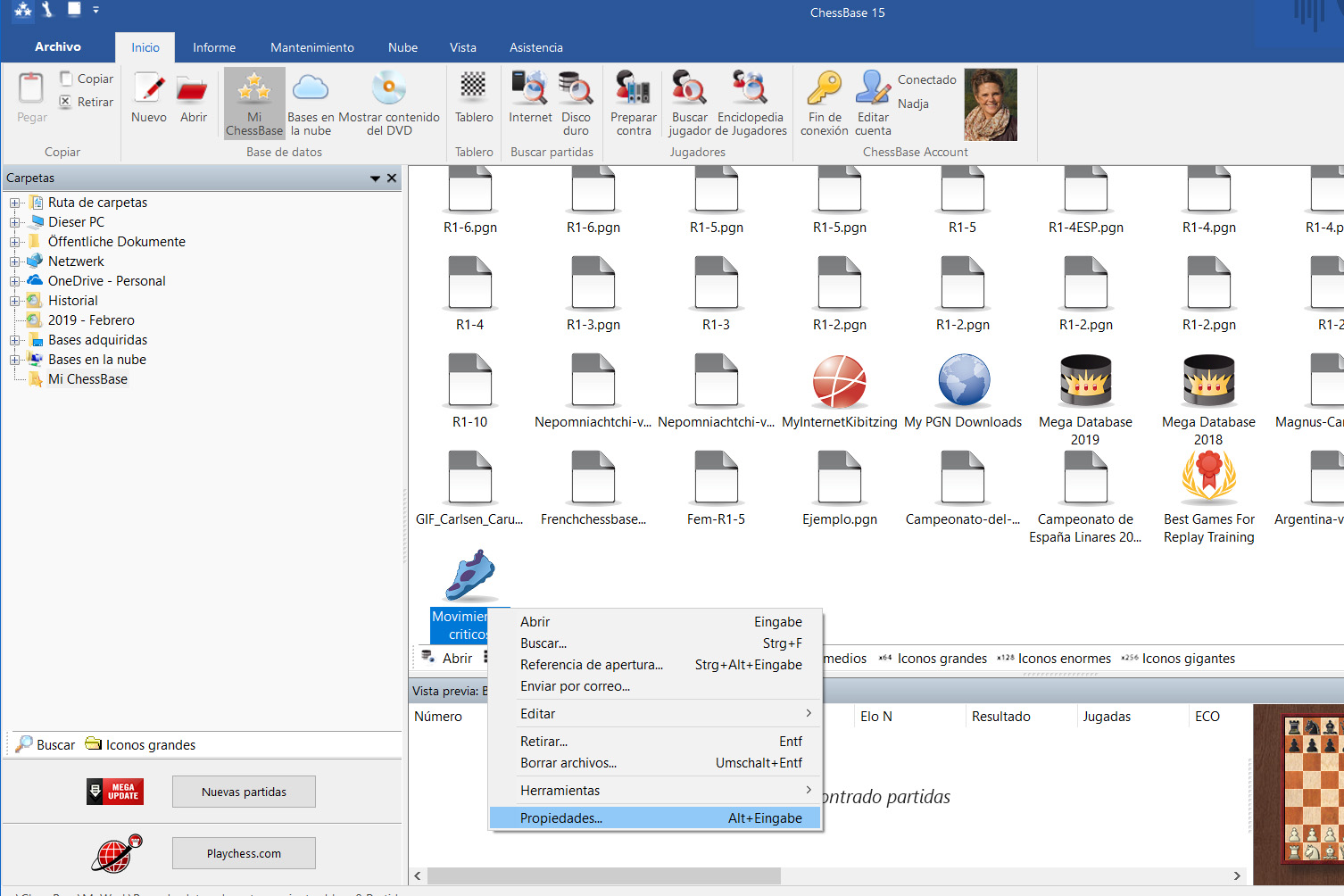
Task: Open the Herramientas submenu
Action: [x=655, y=791]
